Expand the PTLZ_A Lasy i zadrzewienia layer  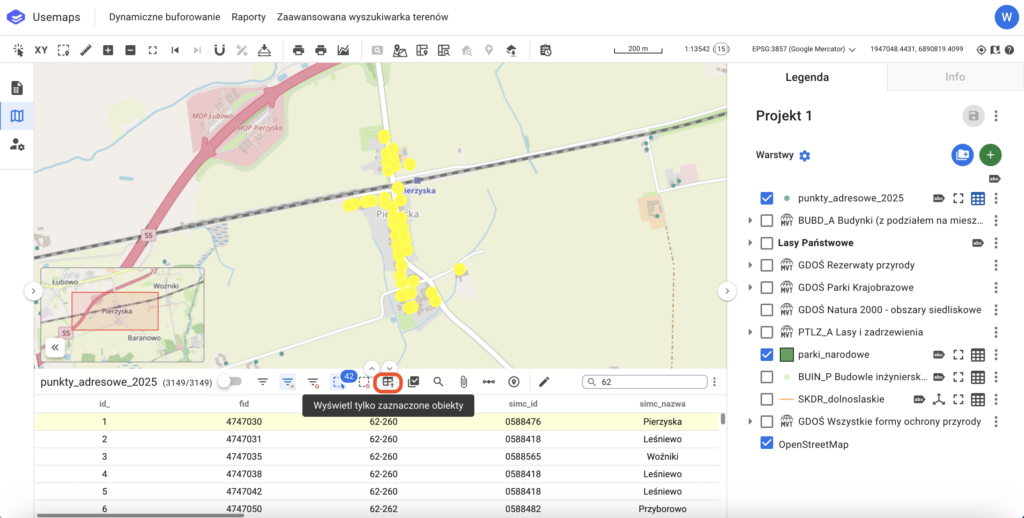(750, 332)
